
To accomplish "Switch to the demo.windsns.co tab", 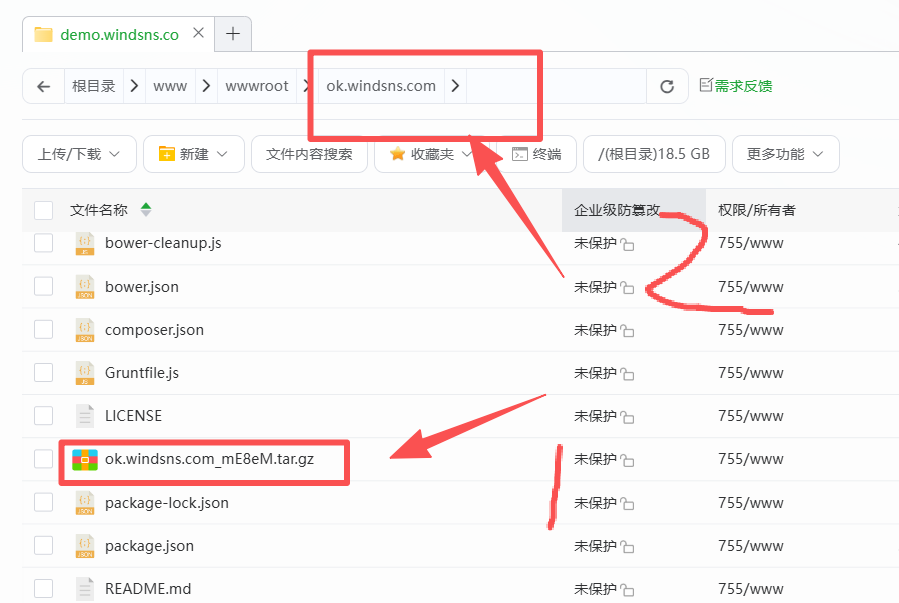I will 118,34.
